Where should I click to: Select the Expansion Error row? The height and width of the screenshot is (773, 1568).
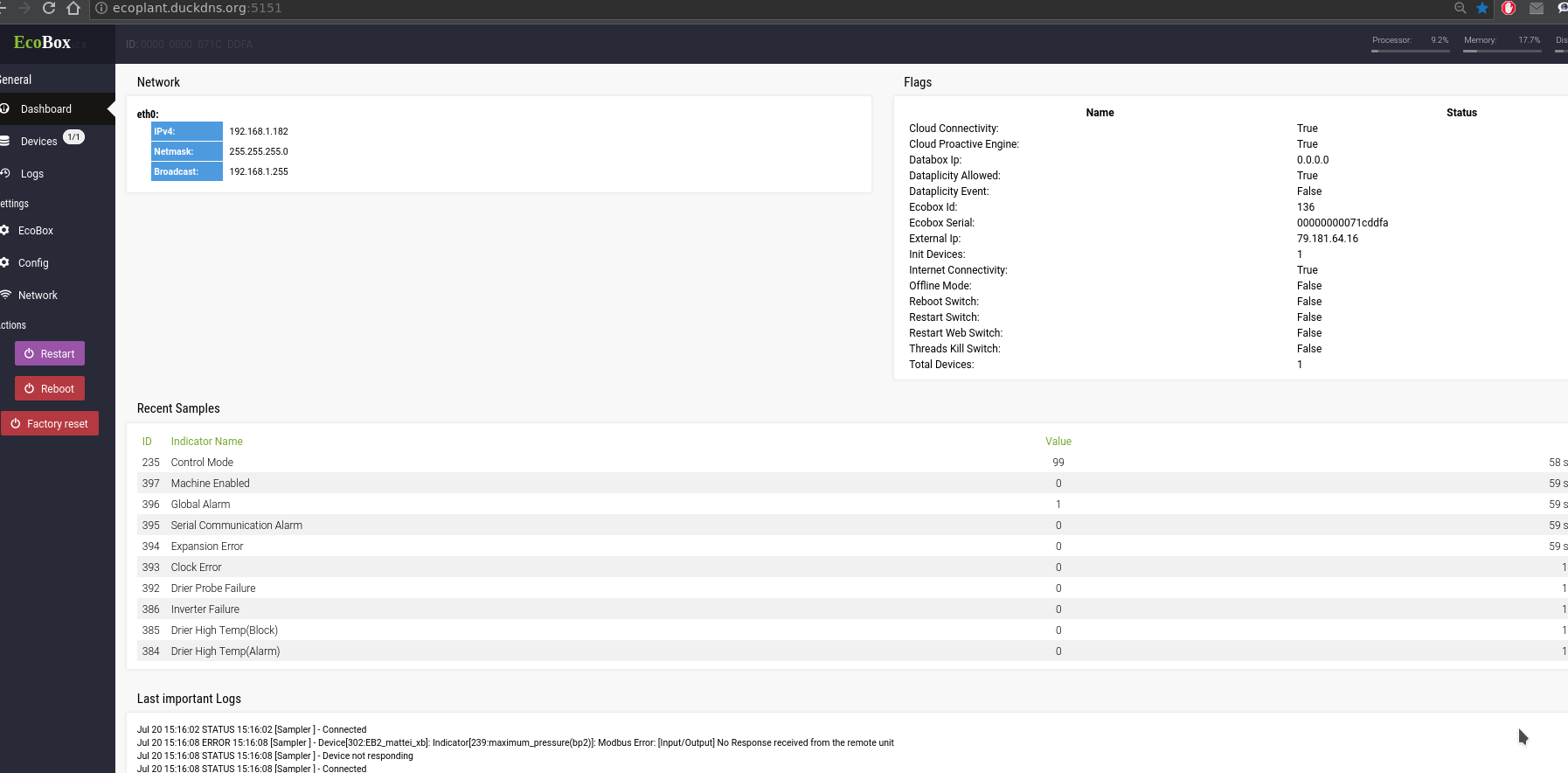(852, 547)
